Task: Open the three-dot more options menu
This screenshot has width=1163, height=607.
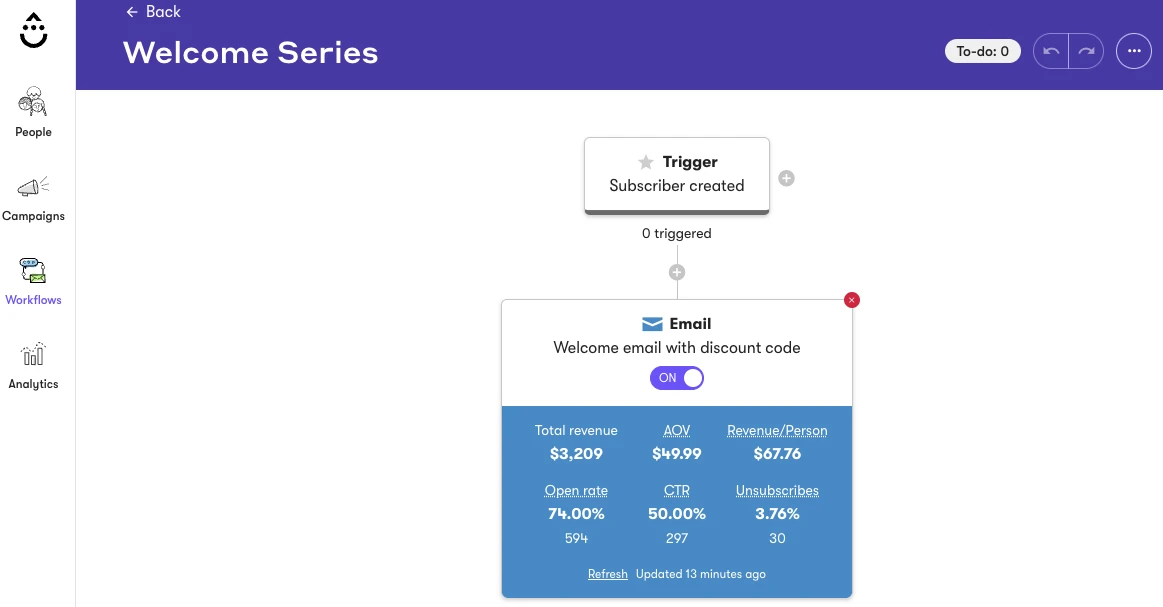Action: 1134,51
